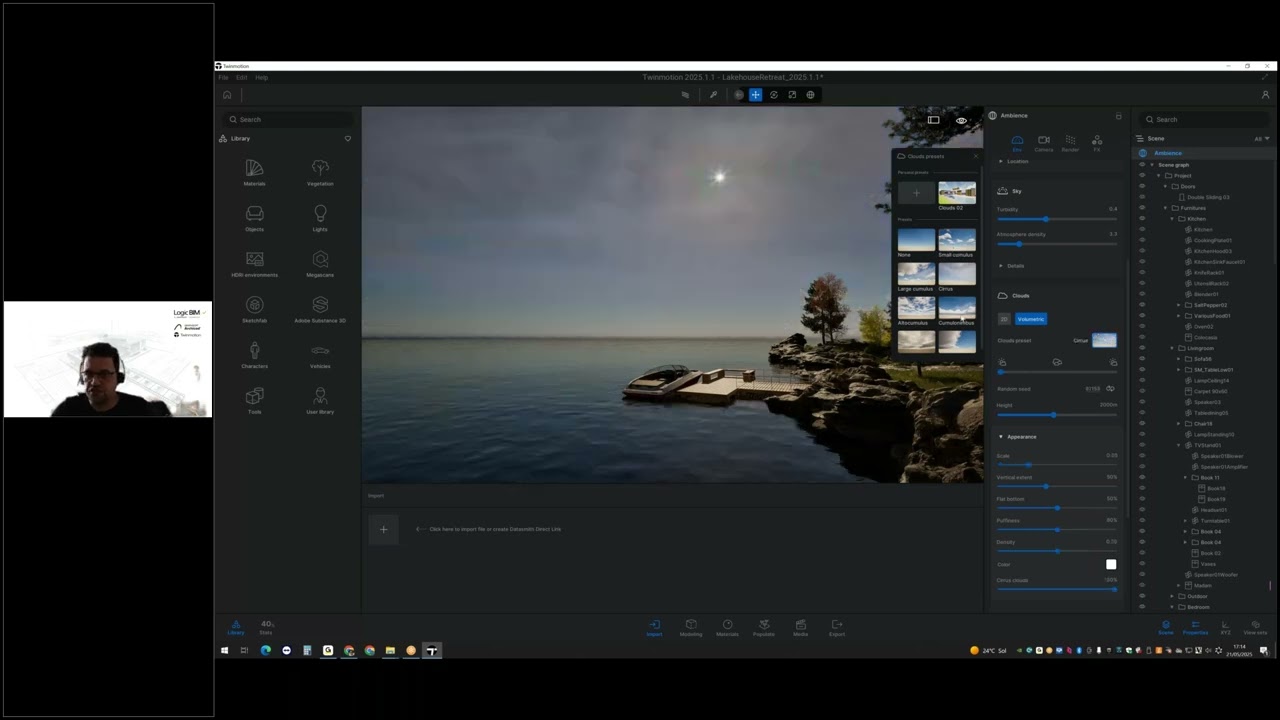
Task: Collapse the Appearance section
Action: click(x=1001, y=437)
